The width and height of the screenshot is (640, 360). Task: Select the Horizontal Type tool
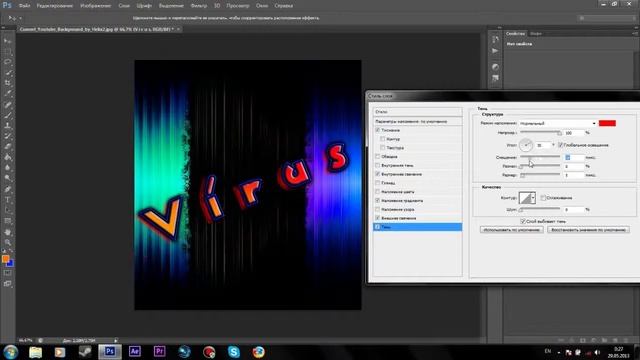pyautogui.click(x=8, y=200)
